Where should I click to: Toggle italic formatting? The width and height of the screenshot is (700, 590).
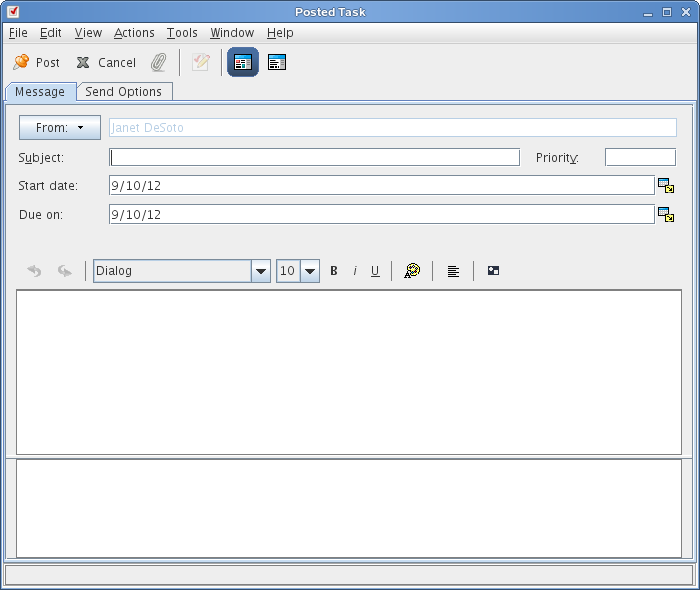point(355,271)
